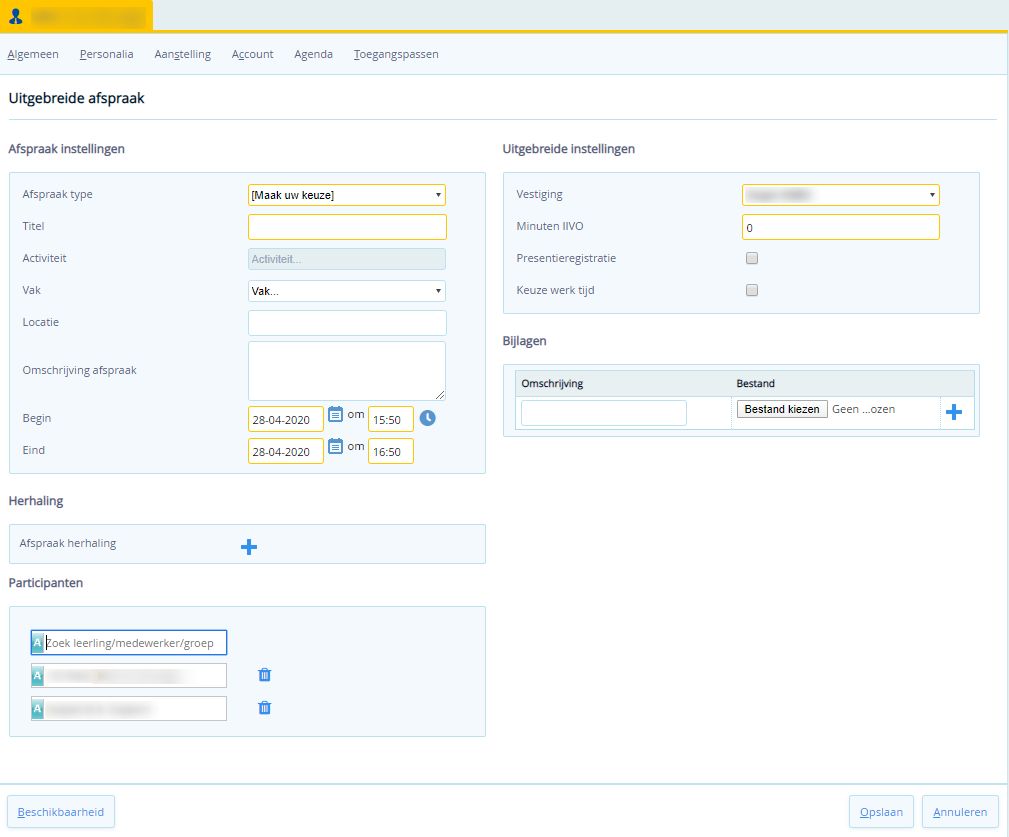This screenshot has width=1009, height=837.
Task: Click the 'Geen ...ozen' file status text
Action: [864, 409]
